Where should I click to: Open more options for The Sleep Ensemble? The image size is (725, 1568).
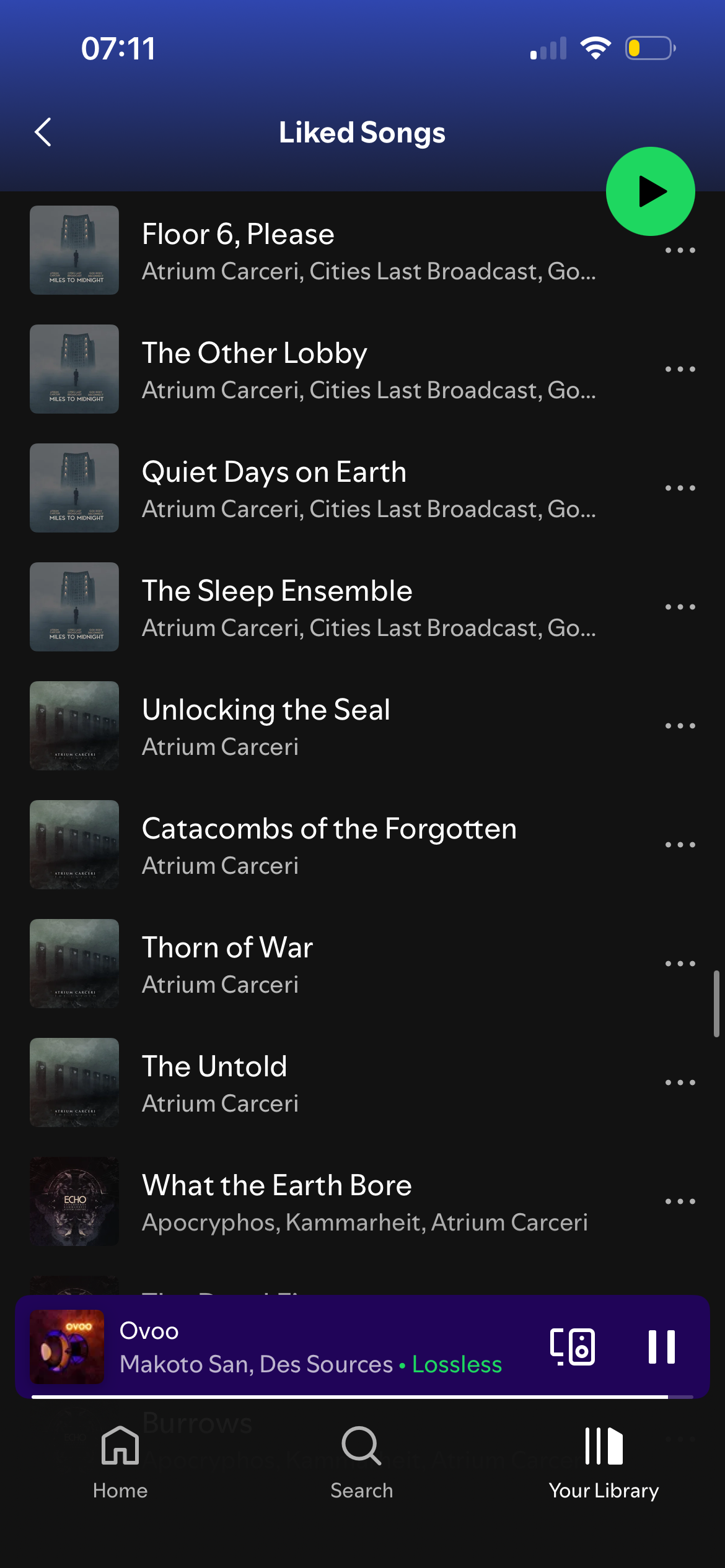click(680, 607)
